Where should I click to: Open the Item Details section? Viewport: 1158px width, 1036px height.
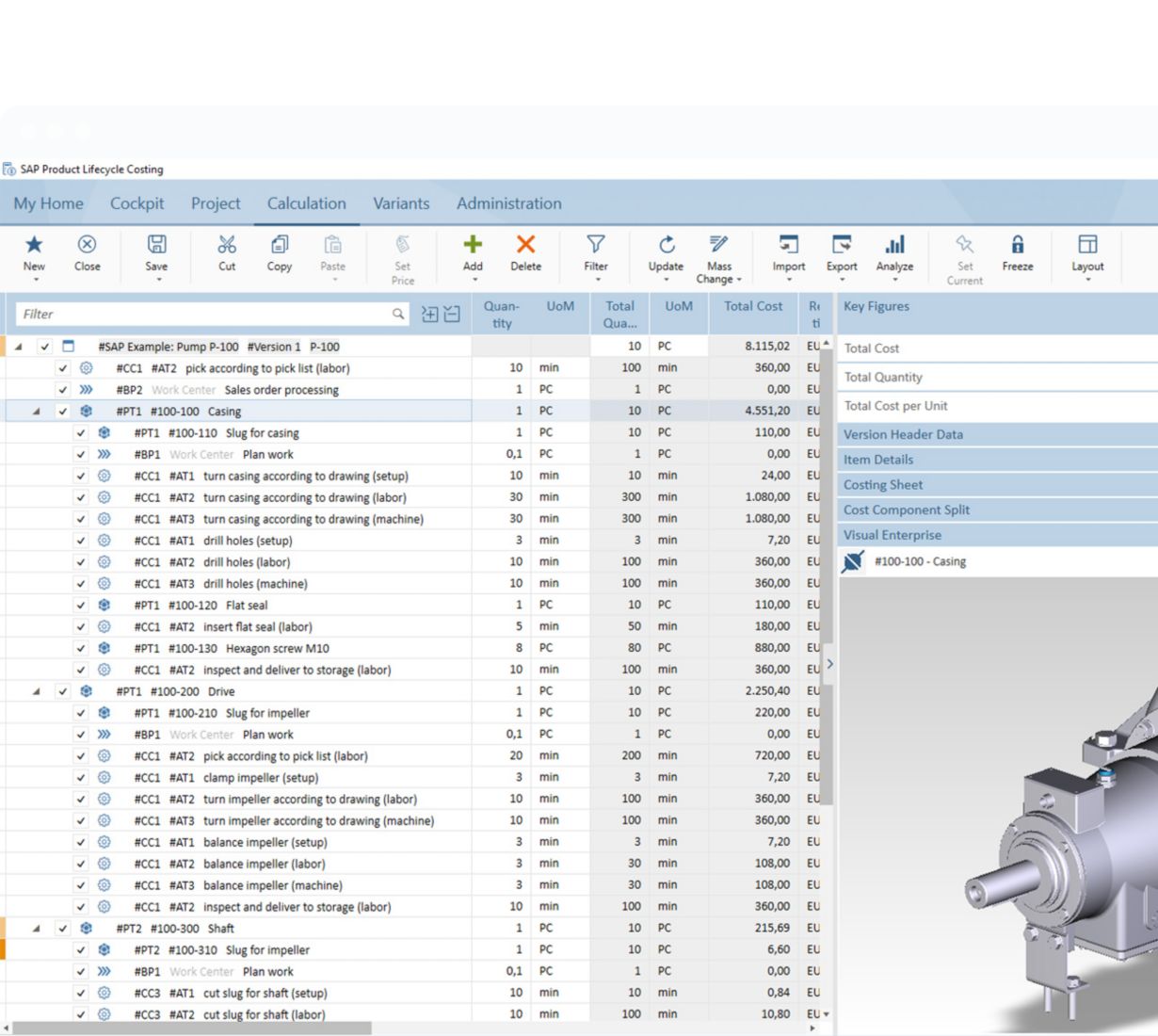point(878,460)
